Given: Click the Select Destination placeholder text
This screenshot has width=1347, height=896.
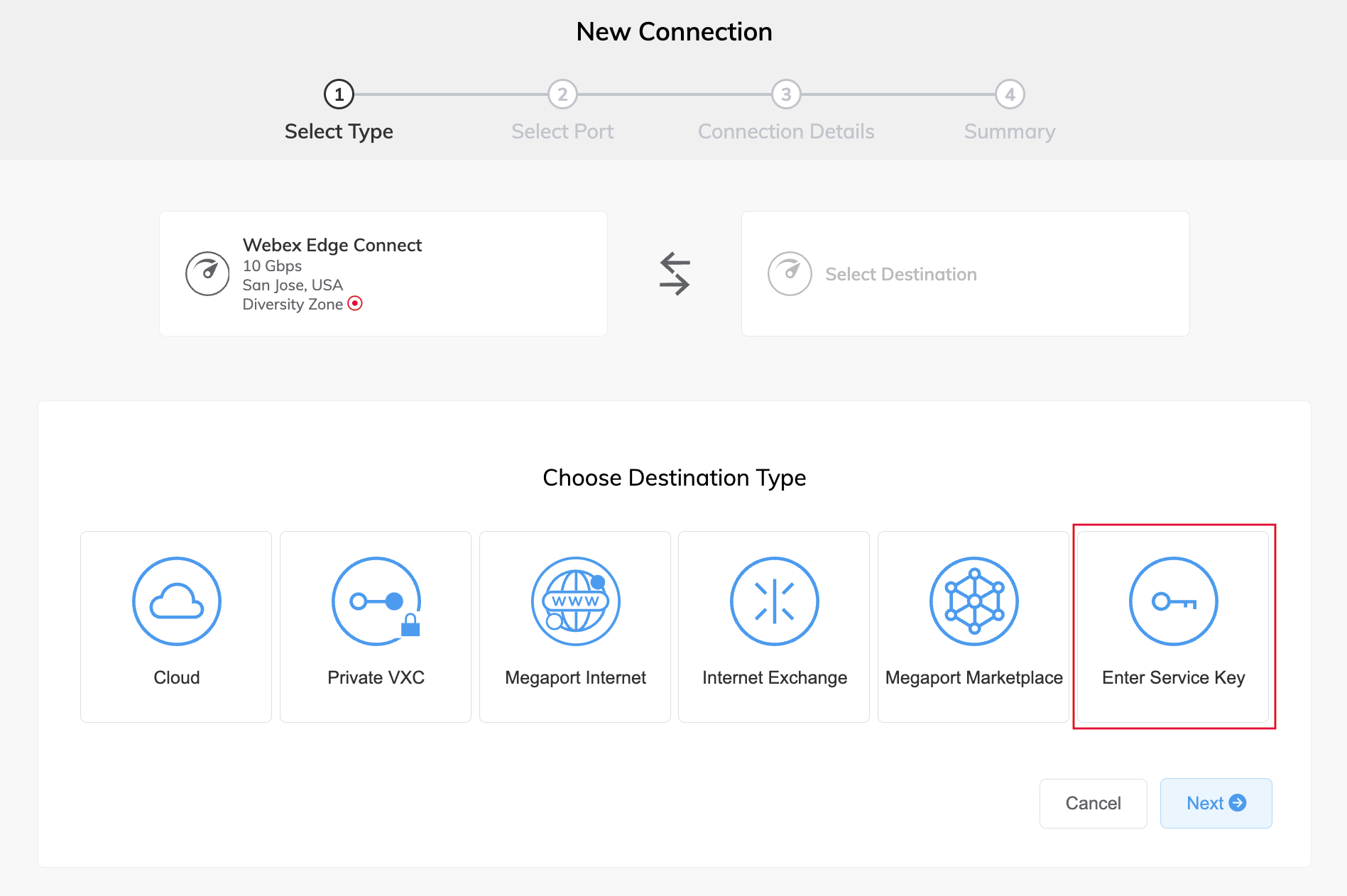Looking at the screenshot, I should (x=901, y=274).
